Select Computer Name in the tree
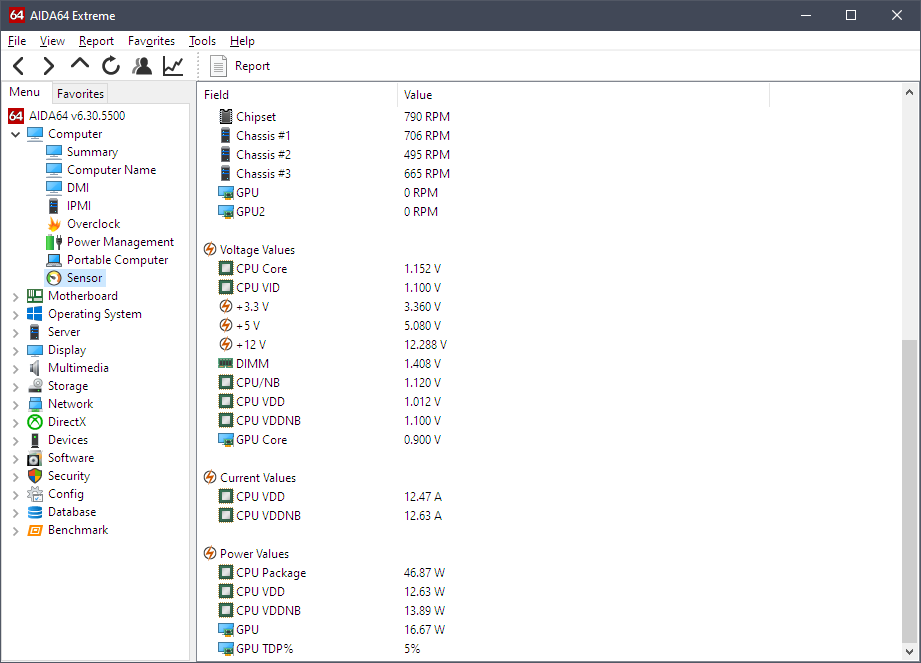Image resolution: width=921 pixels, height=663 pixels. 112,170
